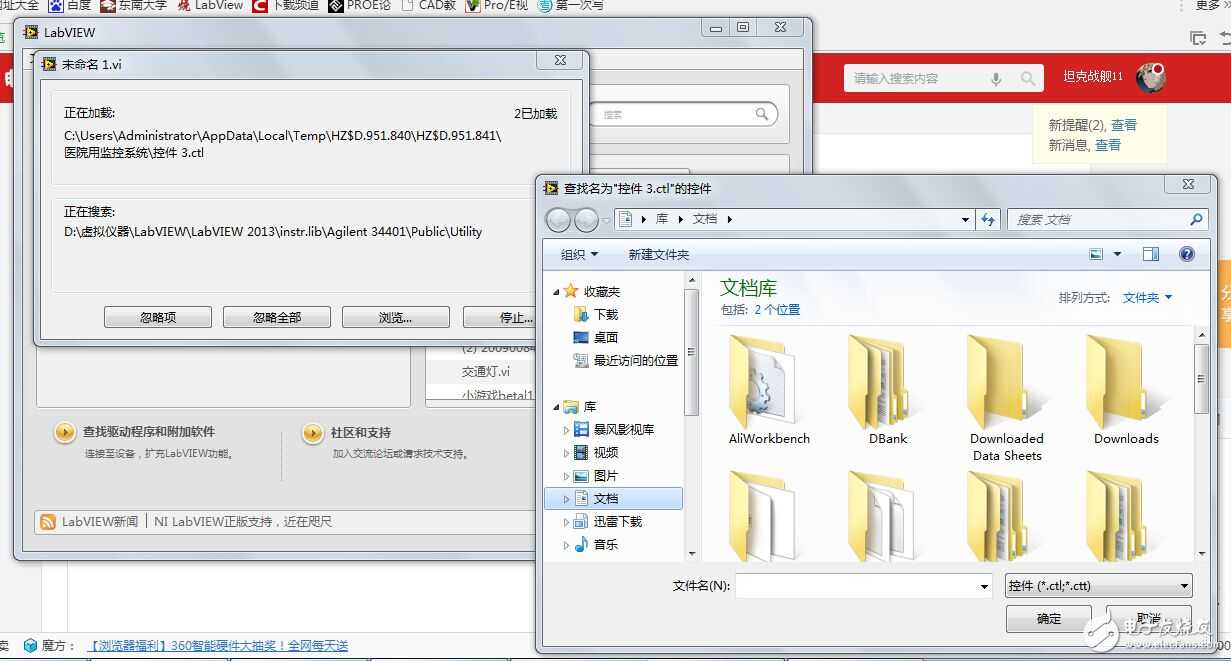Select 下载 in the favorites list
Viewport: 1231px width, 661px height.
click(607, 314)
